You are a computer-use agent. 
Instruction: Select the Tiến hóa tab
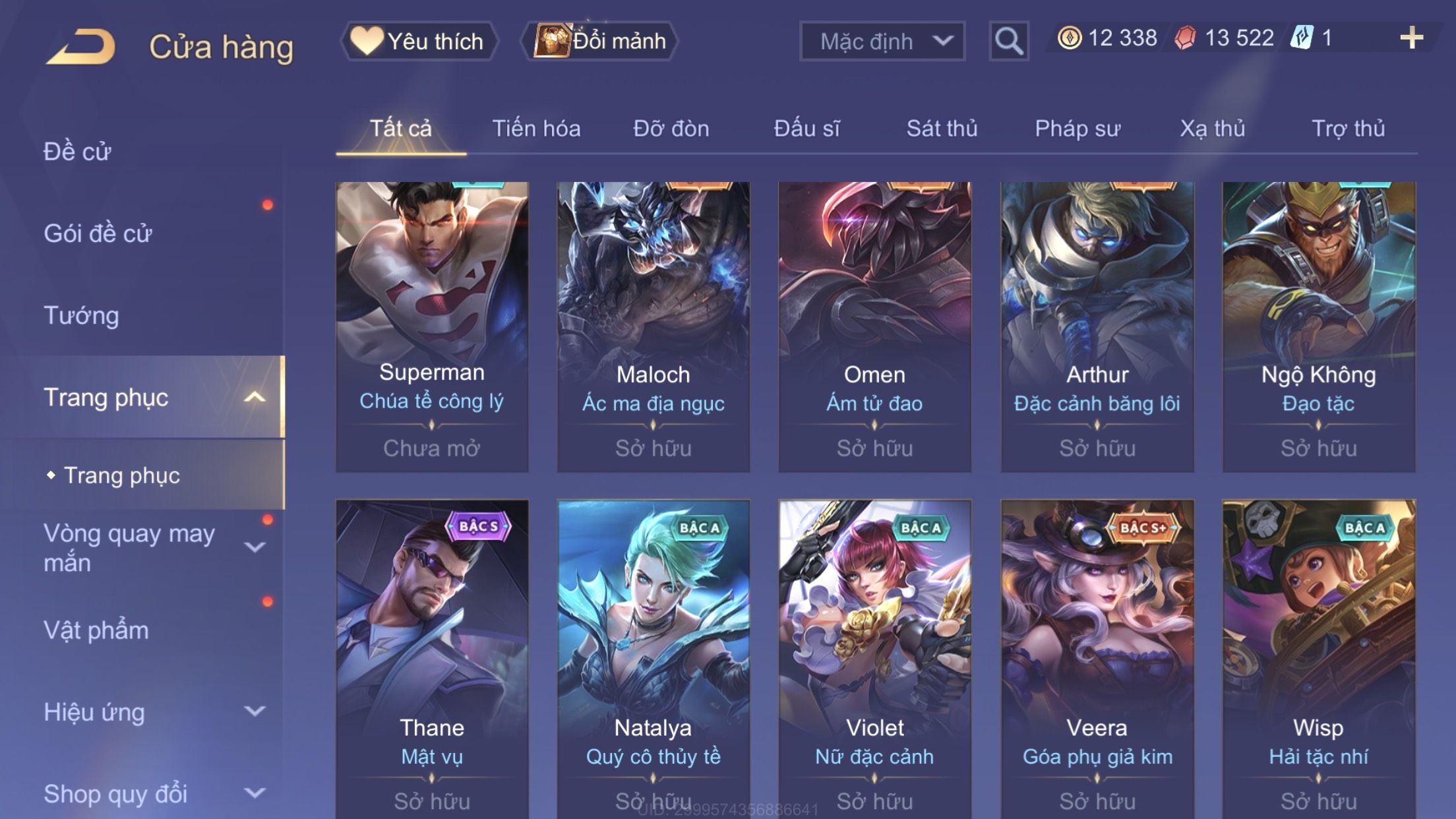point(536,128)
